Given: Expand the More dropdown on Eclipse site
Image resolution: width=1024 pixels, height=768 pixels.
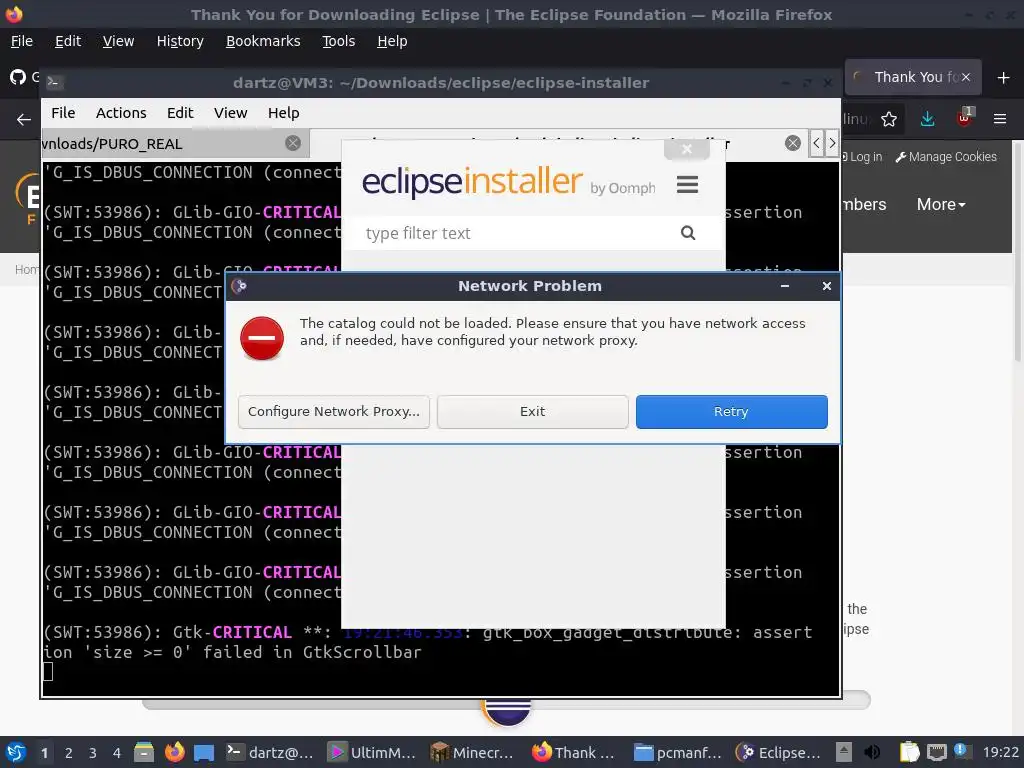Looking at the screenshot, I should [x=941, y=204].
